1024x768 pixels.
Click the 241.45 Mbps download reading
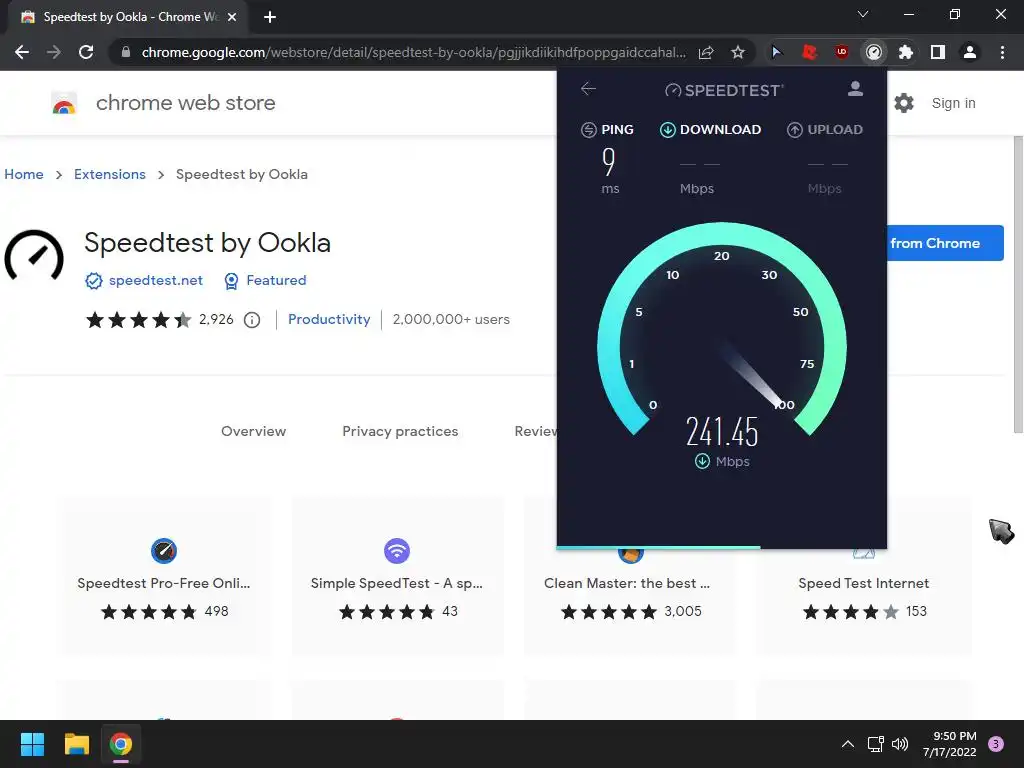[x=722, y=432]
